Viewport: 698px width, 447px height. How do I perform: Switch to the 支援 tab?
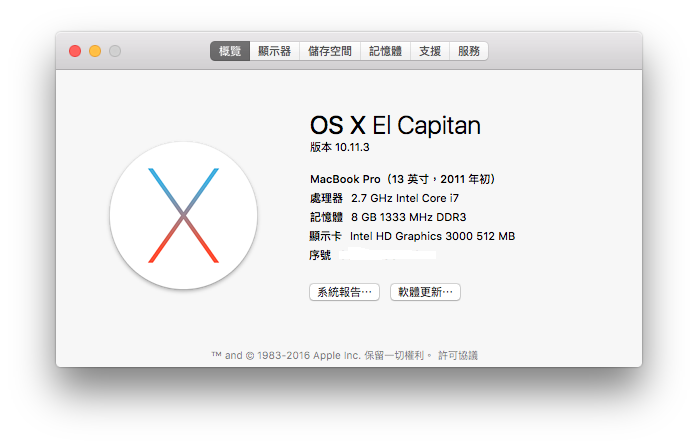(x=430, y=51)
